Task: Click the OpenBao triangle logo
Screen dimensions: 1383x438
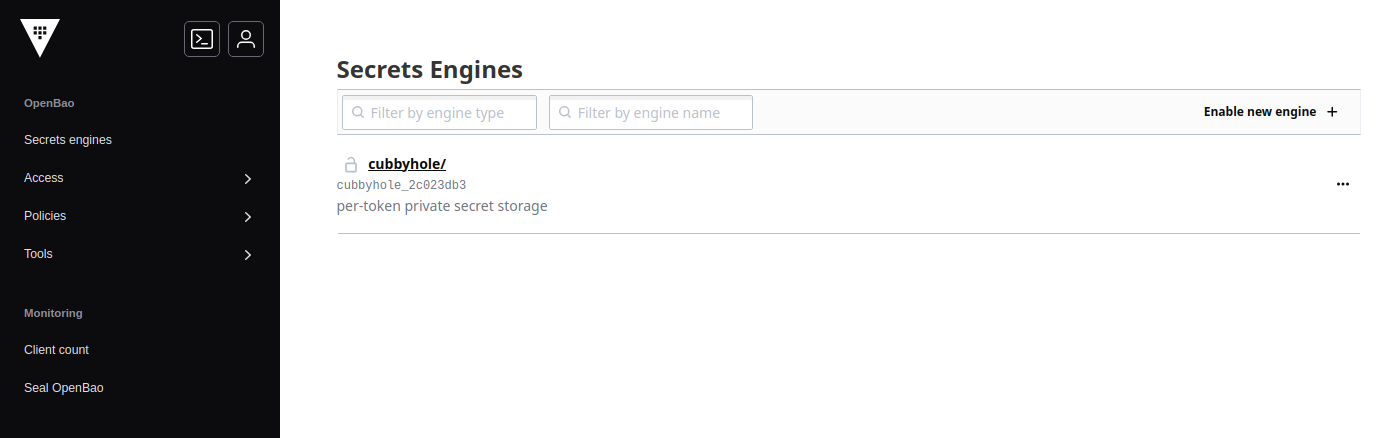Action: tap(40, 37)
